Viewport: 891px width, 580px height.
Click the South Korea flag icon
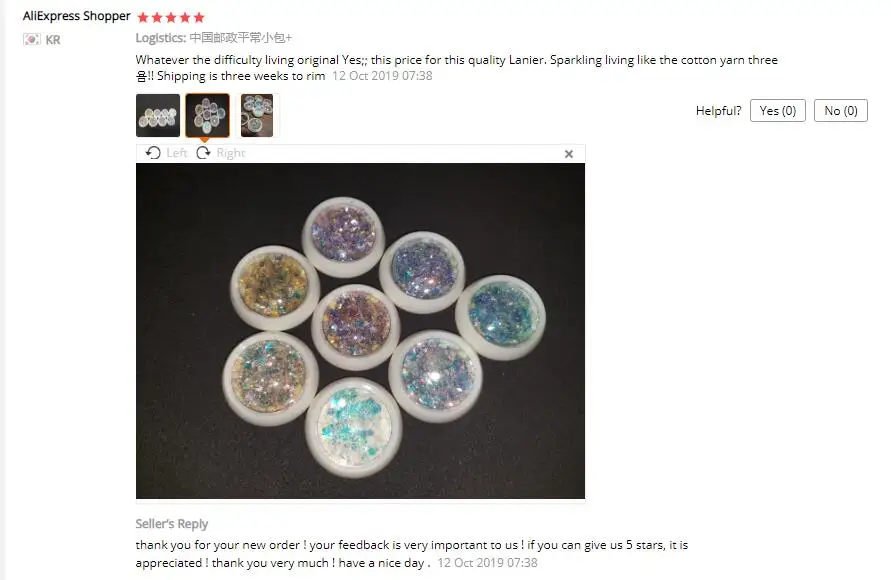pyautogui.click(x=32, y=39)
